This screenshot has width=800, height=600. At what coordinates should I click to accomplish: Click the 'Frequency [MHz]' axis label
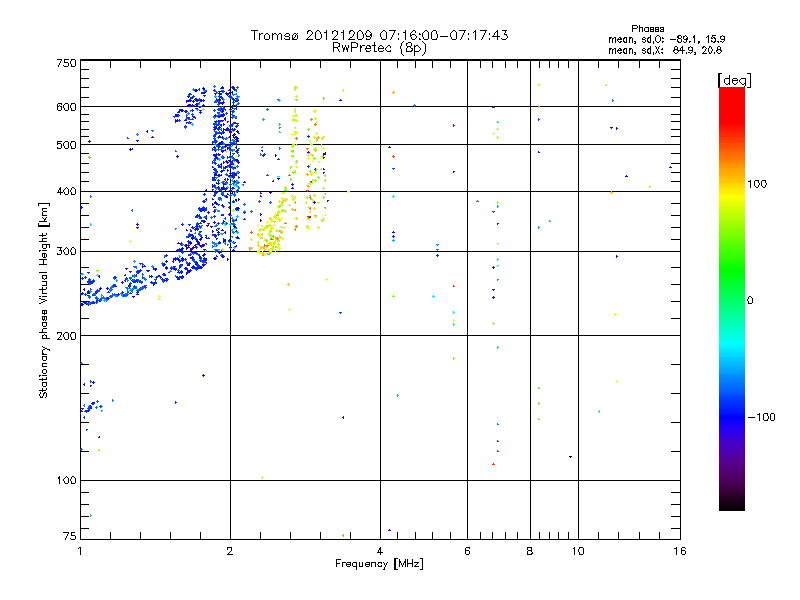click(379, 564)
